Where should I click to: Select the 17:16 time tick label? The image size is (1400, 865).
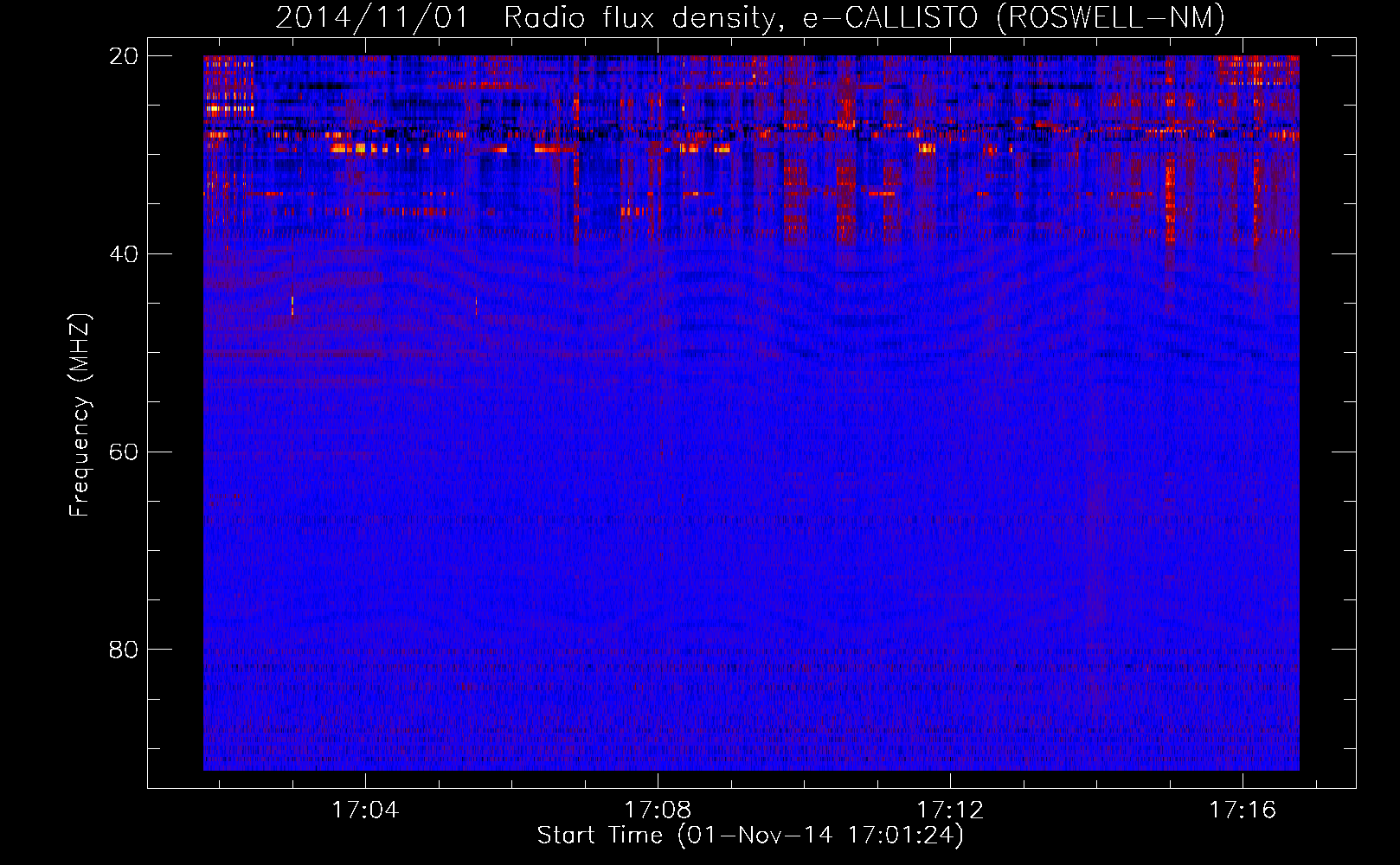point(1243,811)
